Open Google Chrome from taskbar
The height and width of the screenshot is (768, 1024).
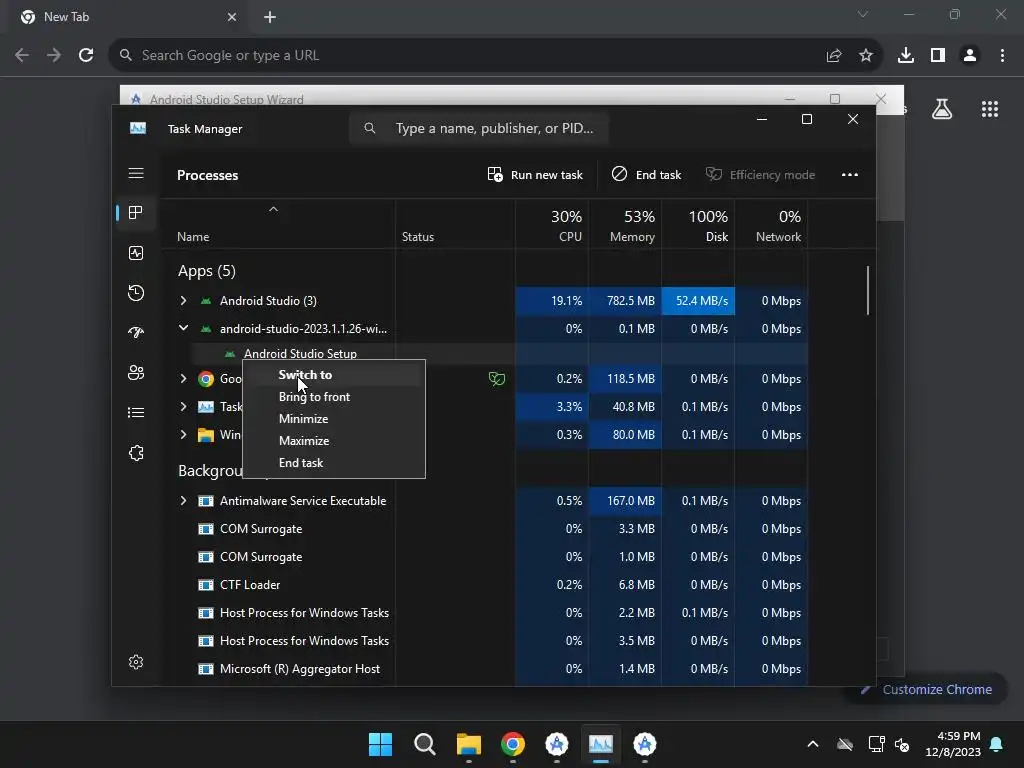tap(513, 744)
